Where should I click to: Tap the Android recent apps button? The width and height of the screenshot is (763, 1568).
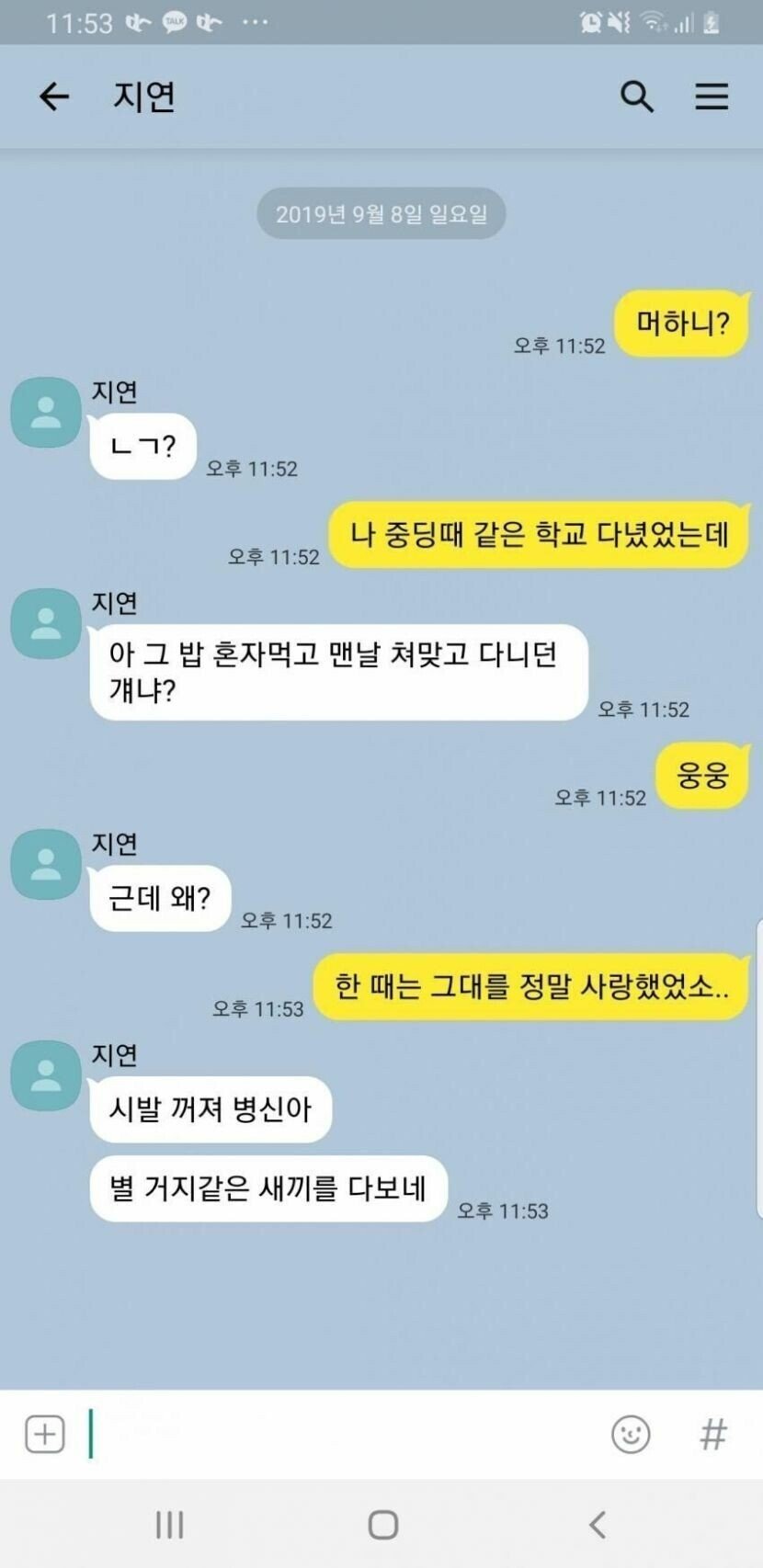tap(169, 1525)
